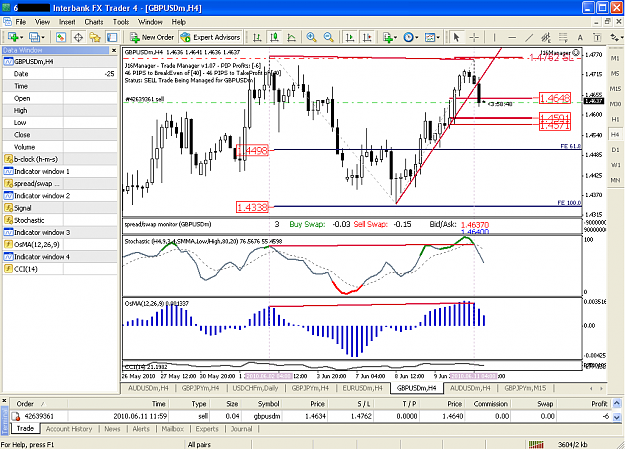This screenshot has height=449, width=625.
Task: Close the Data Window panel
Action: (x=114, y=50)
